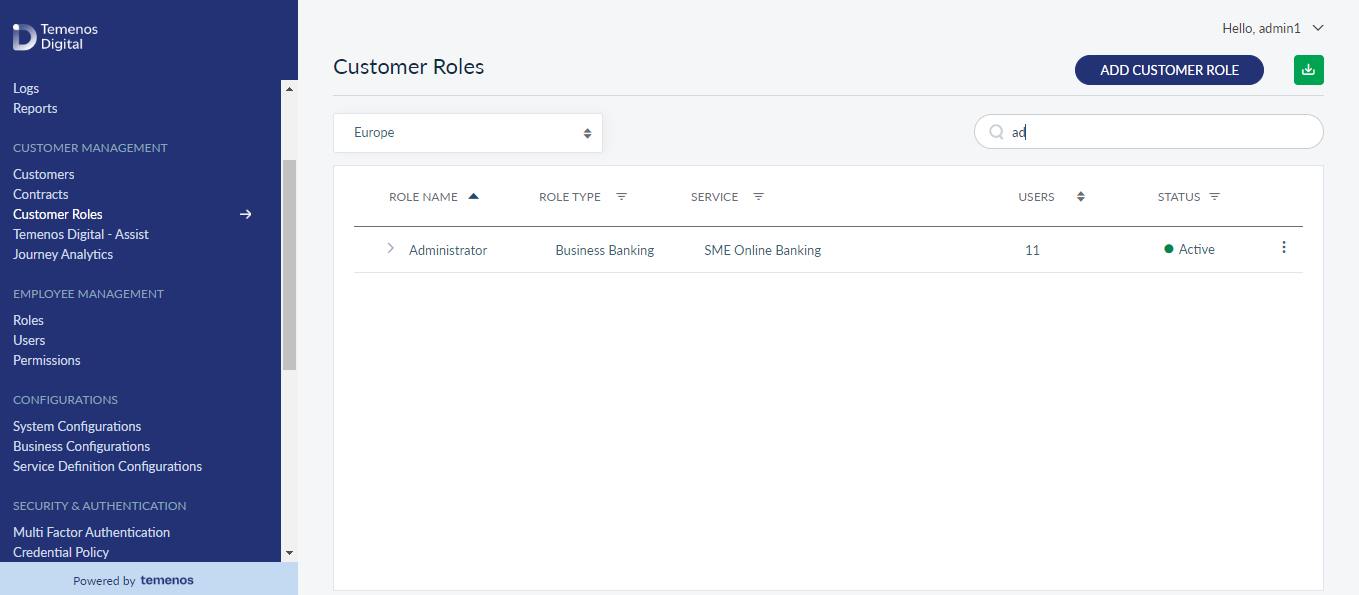Open the Europe region dropdown
The height and width of the screenshot is (595, 1359).
point(468,133)
